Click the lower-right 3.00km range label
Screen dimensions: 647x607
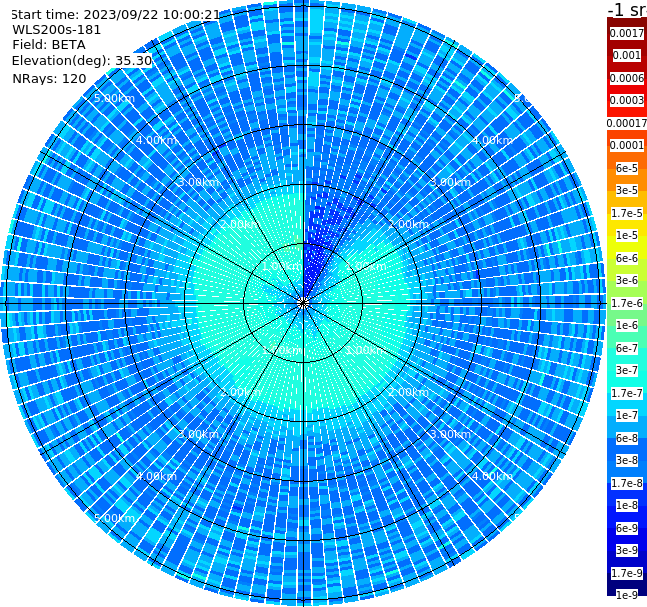(450, 434)
